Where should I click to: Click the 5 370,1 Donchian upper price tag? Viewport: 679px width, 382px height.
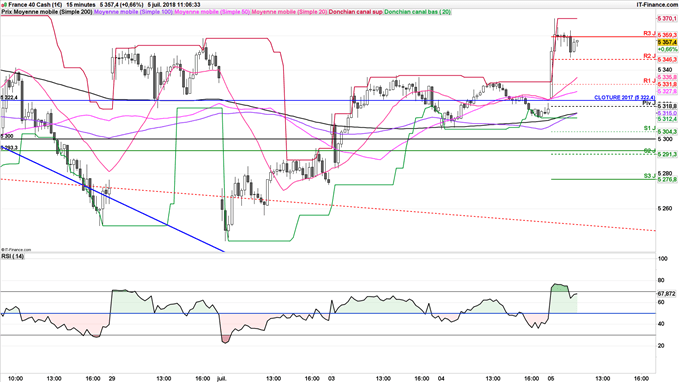point(667,19)
